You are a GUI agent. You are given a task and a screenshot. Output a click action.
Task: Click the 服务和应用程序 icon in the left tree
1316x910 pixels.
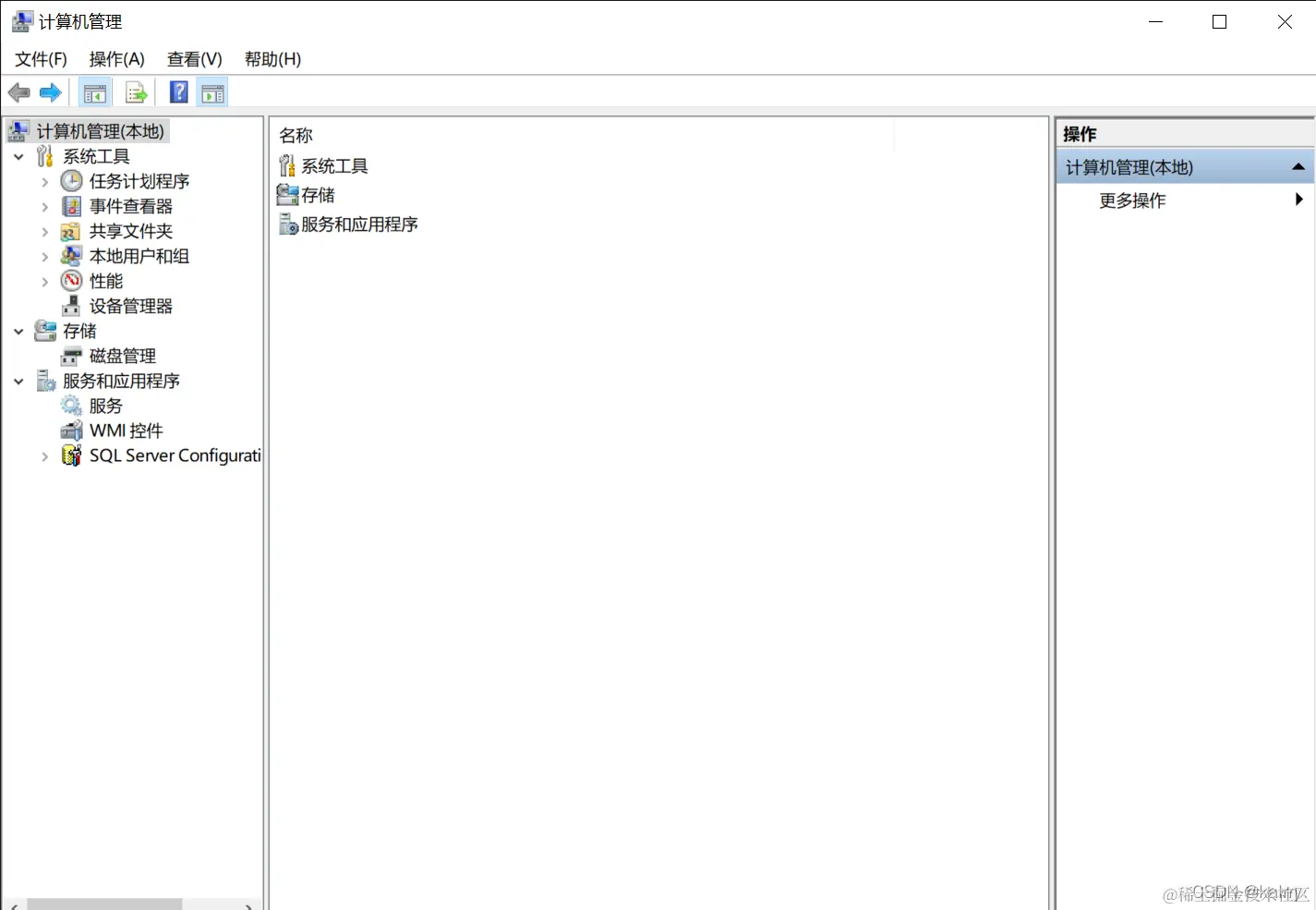[x=45, y=381]
